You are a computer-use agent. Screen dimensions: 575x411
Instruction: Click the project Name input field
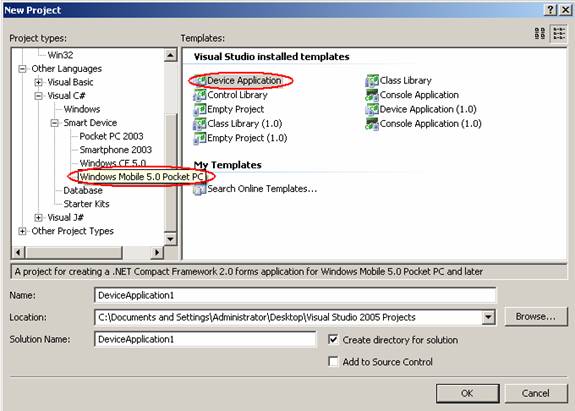(x=295, y=296)
